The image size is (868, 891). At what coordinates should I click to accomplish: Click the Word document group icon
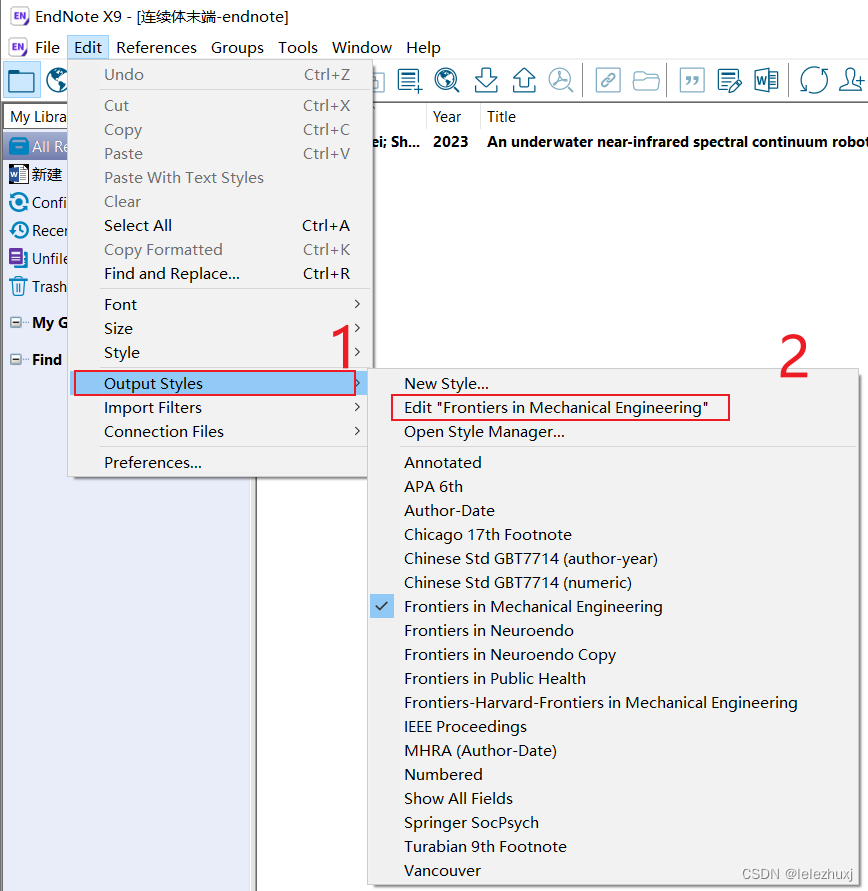[19, 174]
